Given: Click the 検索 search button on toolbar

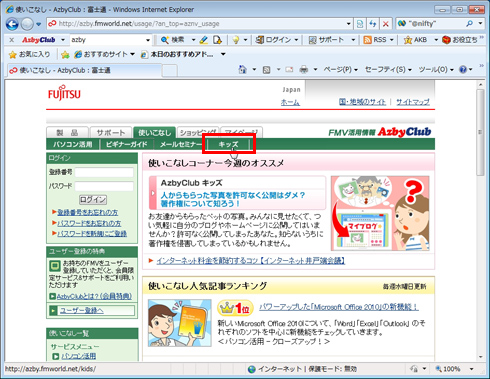Looking at the screenshot, I should point(173,40).
